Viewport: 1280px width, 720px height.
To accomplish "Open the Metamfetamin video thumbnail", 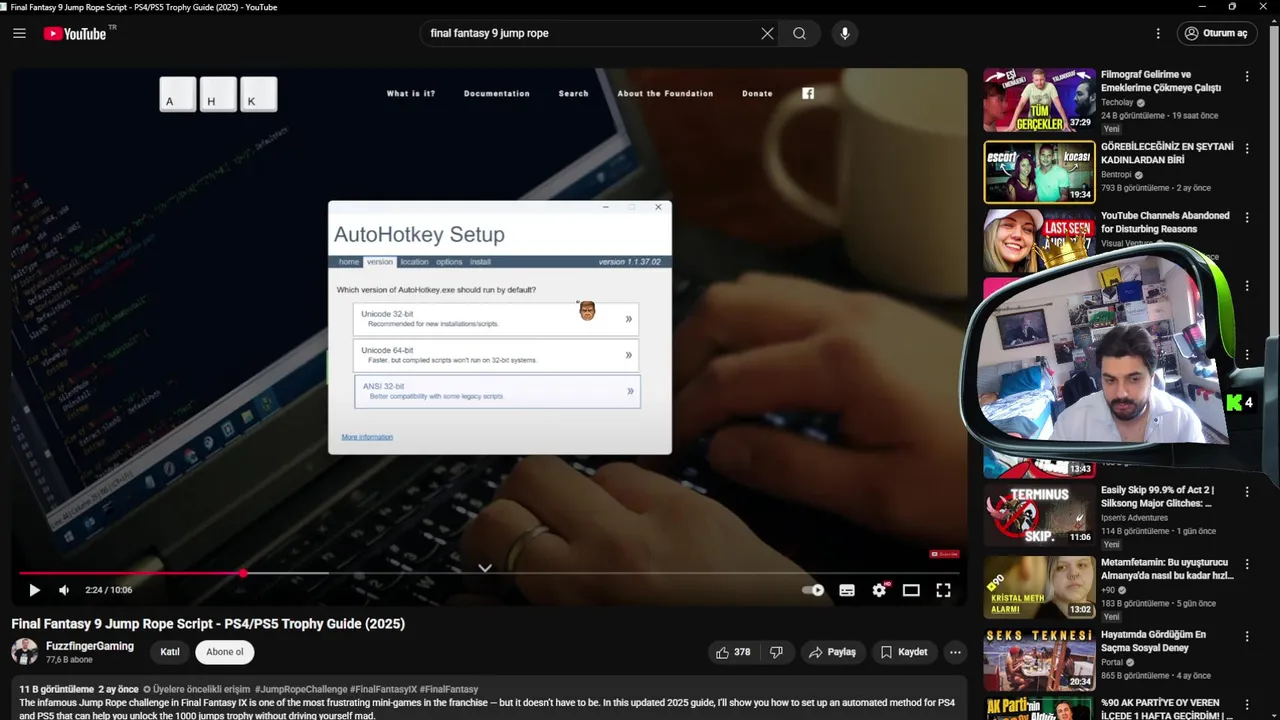I will point(1039,587).
